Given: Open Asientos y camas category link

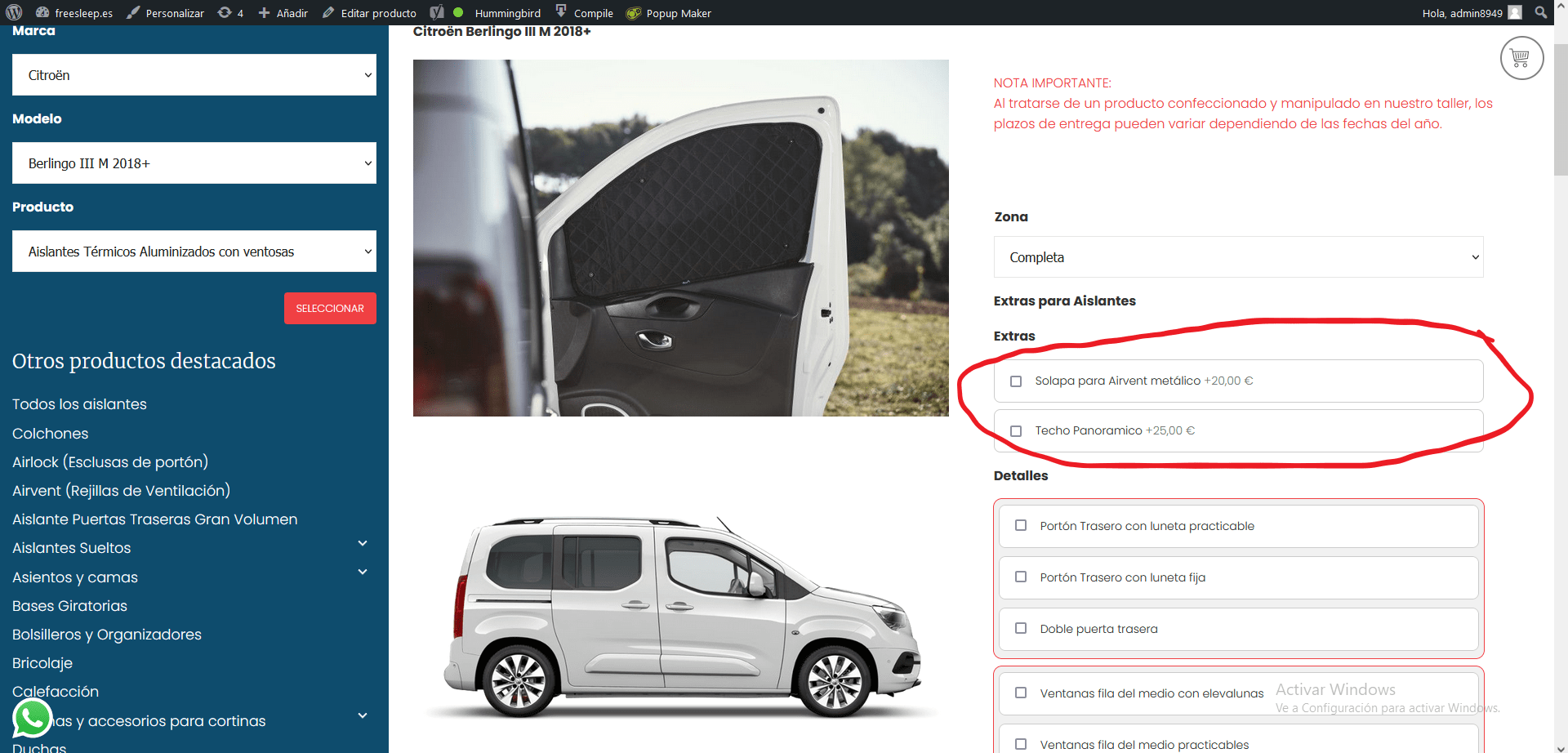Looking at the screenshot, I should (x=75, y=577).
